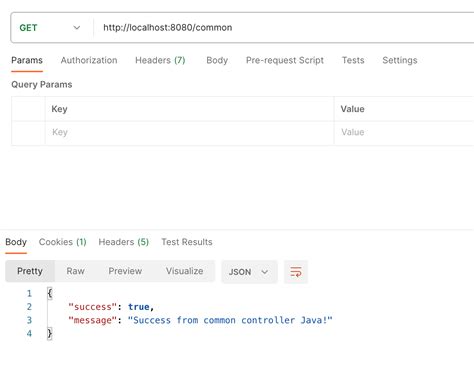Open the Settings tab
The width and height of the screenshot is (474, 365).
[400, 60]
